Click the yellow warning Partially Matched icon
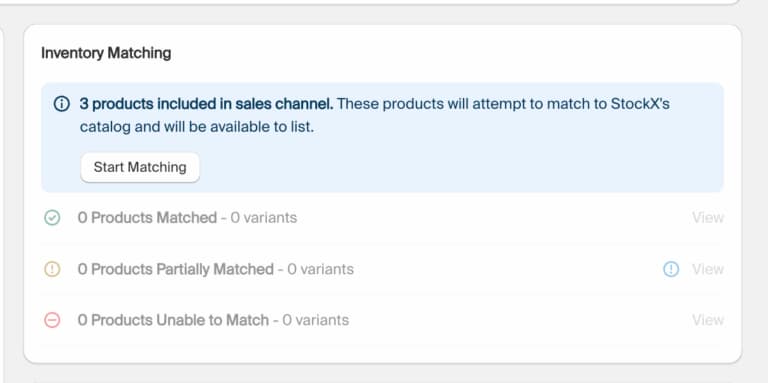 (52, 269)
